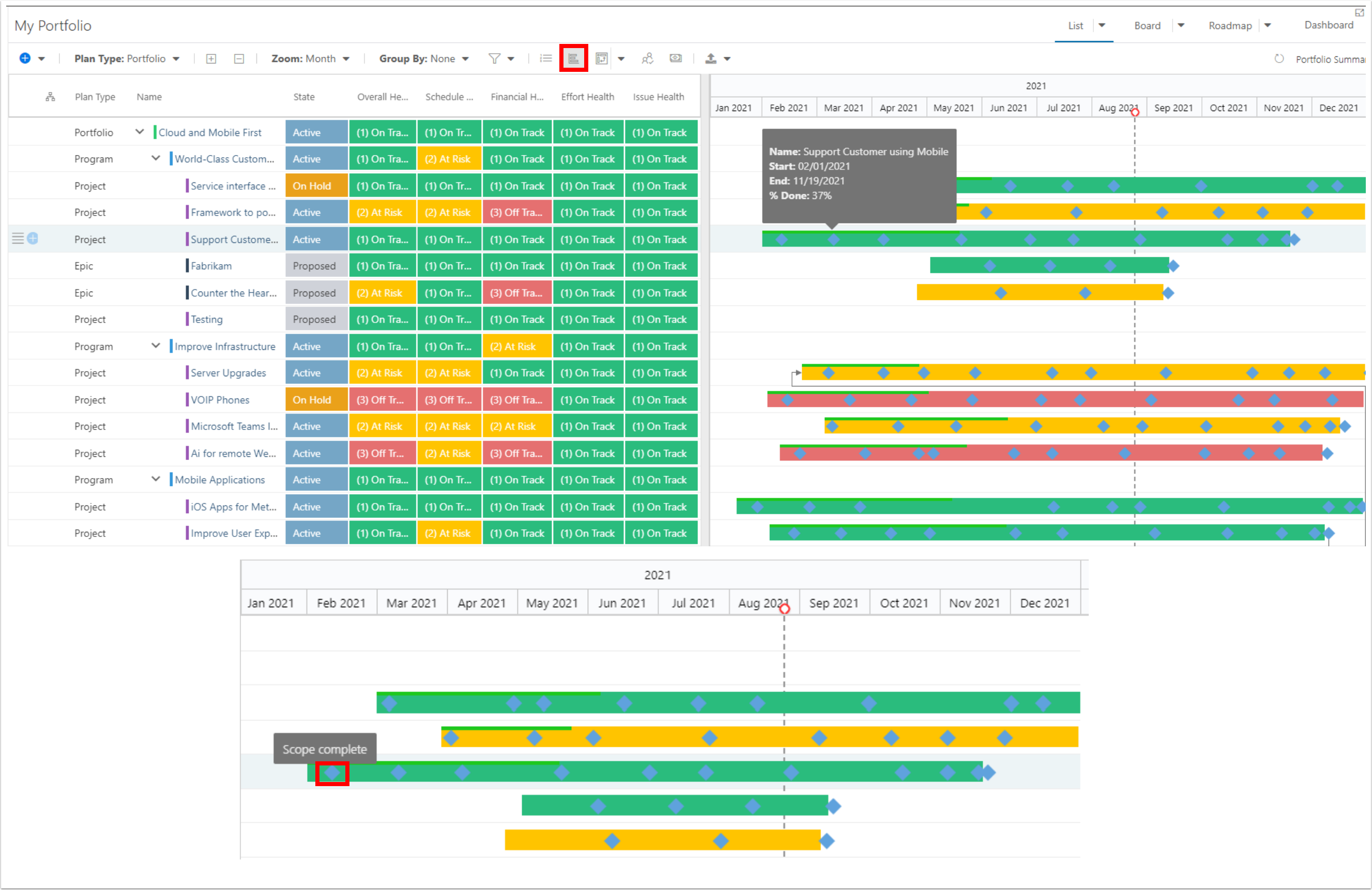1372x890 pixels.
Task: Sort by the State column header
Action: coord(304,97)
